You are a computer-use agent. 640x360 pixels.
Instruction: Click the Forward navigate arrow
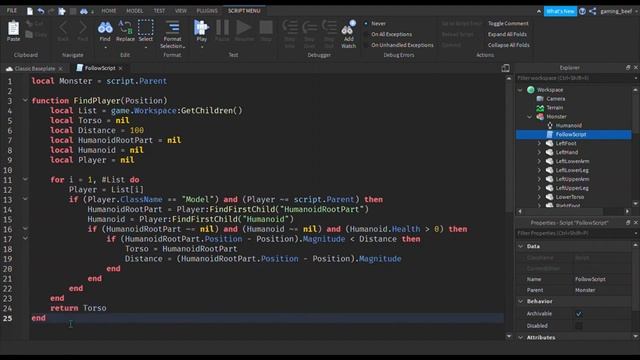pos(82,28)
